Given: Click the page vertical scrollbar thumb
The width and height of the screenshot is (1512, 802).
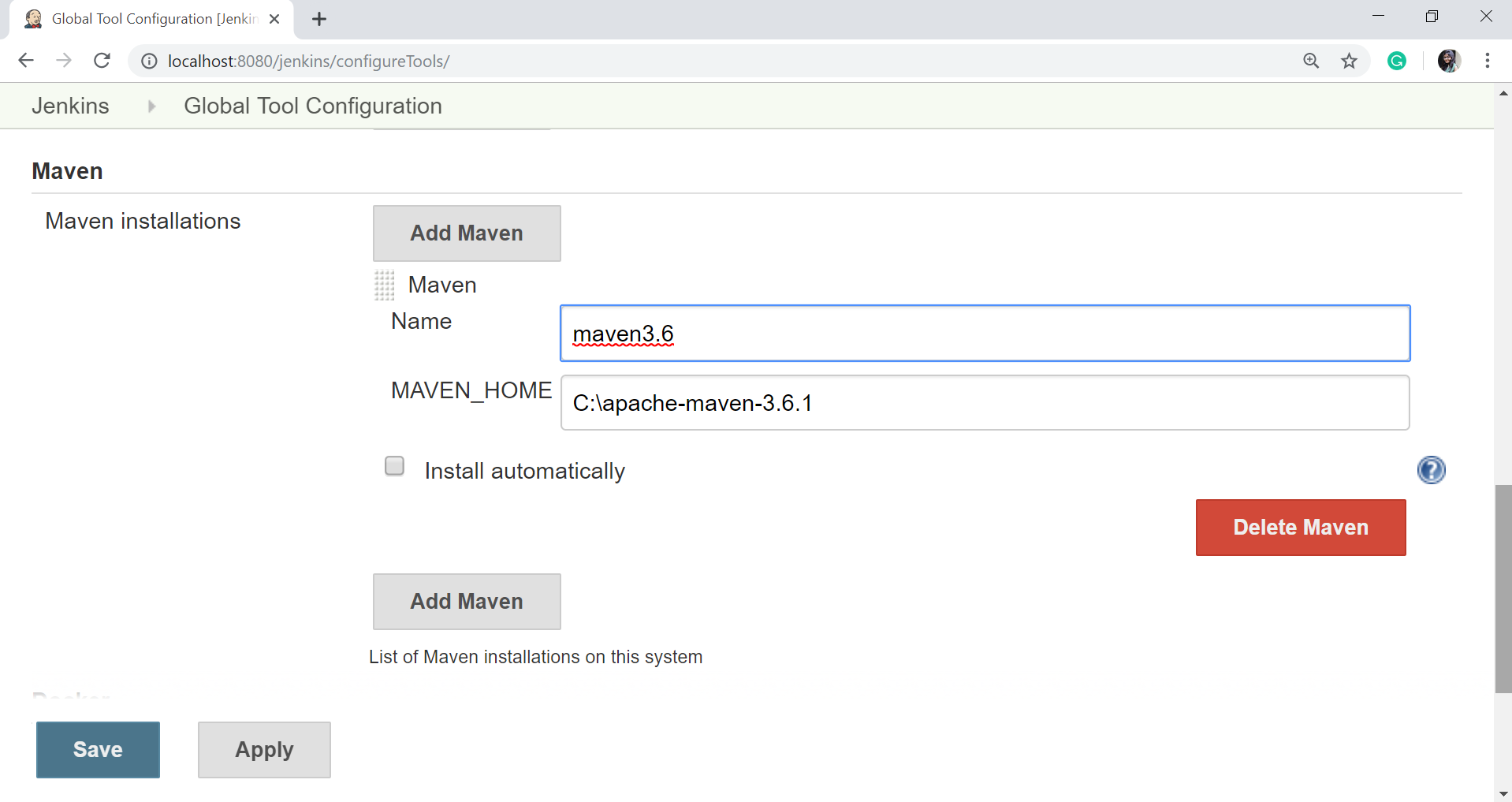Looking at the screenshot, I should (x=1503, y=589).
